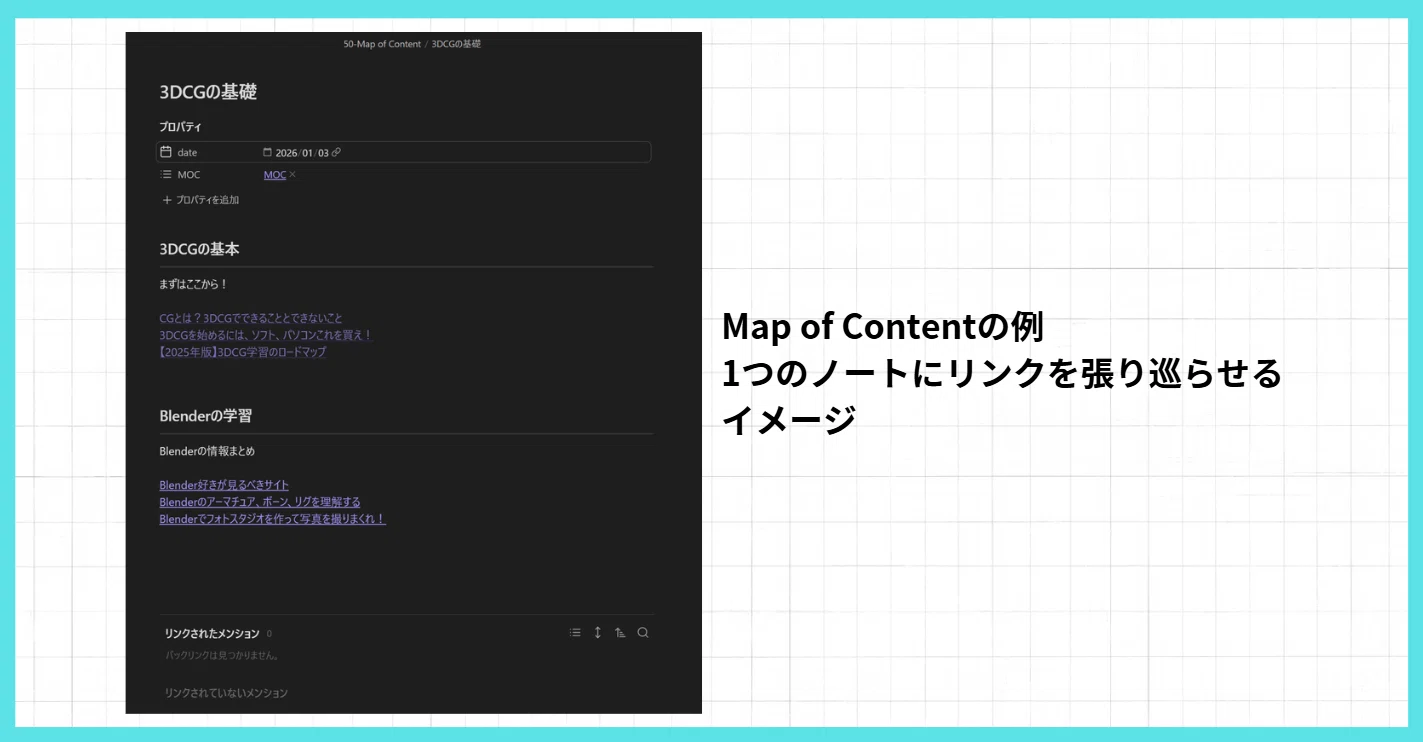Open link Blender好きが見るべきサイト
The image size is (1423, 742).
tap(224, 485)
